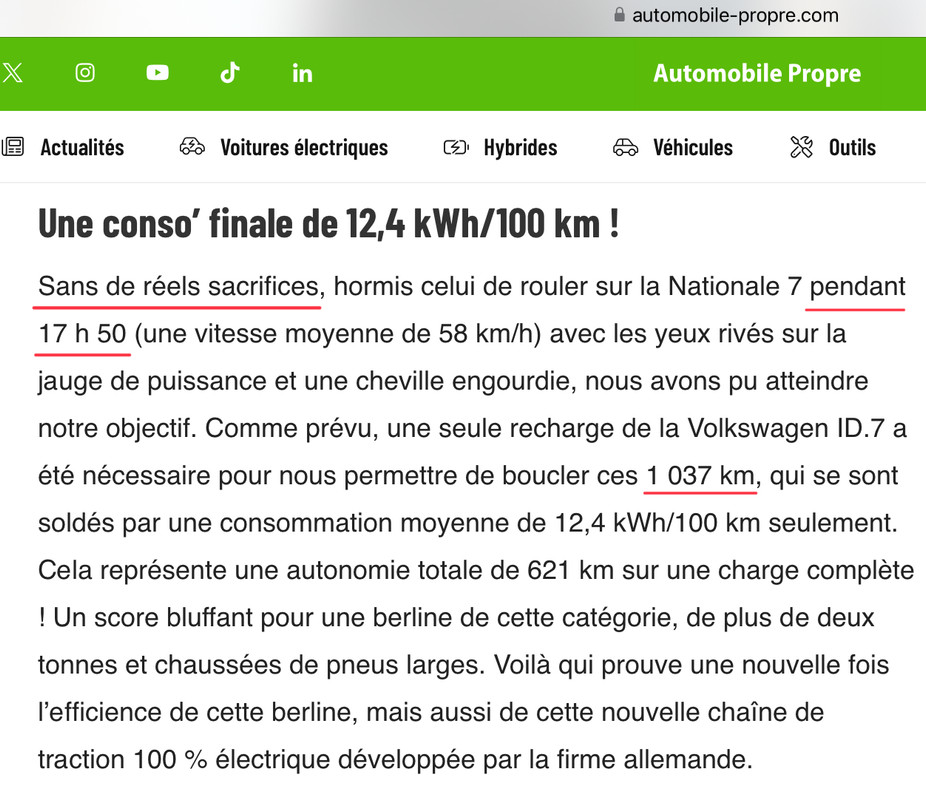This screenshot has width=926, height=800.
Task: Click the underlined text 'Sans de réels sacrifices'
Action: coord(178,287)
